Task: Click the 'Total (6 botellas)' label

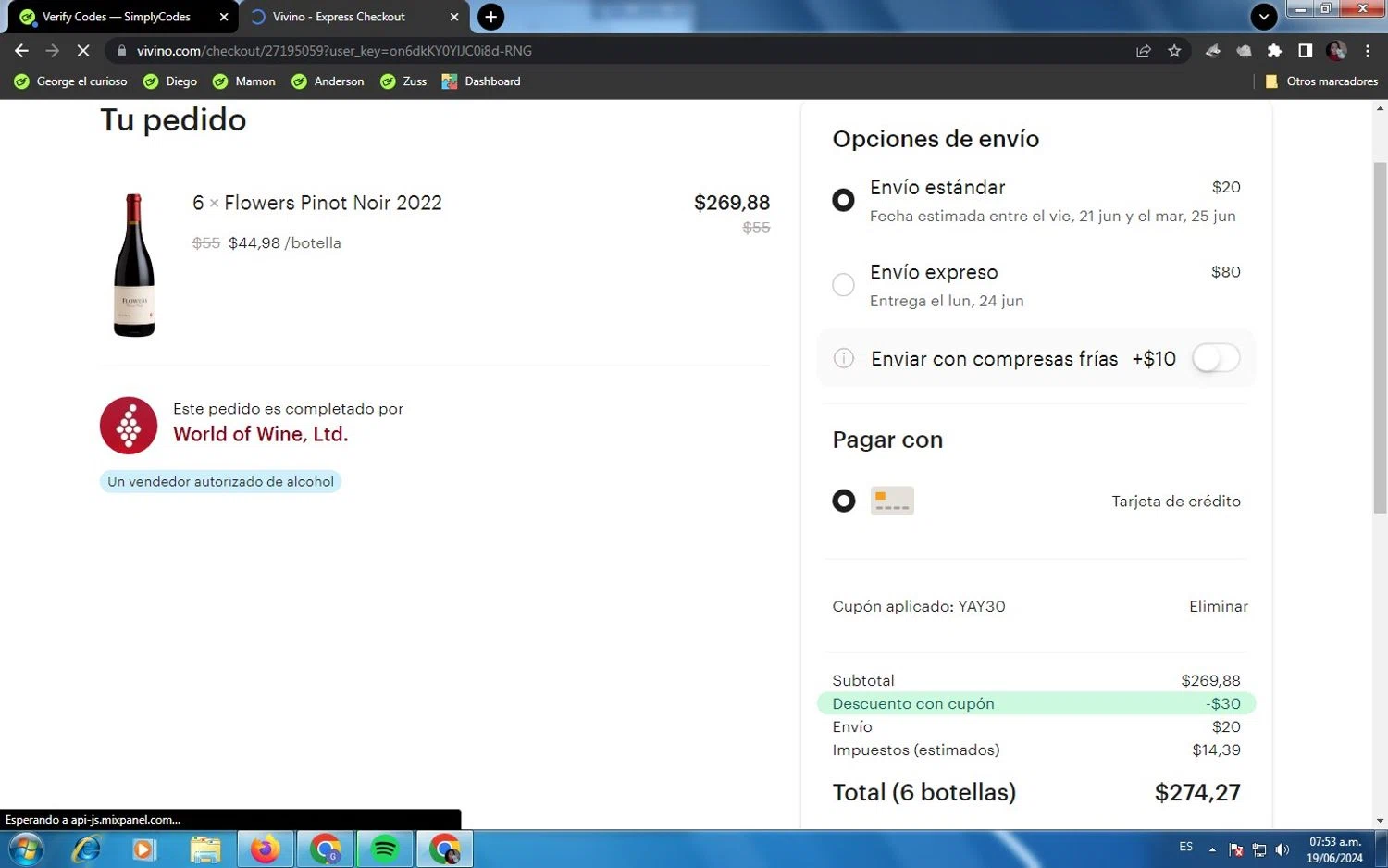Action: 924,792
